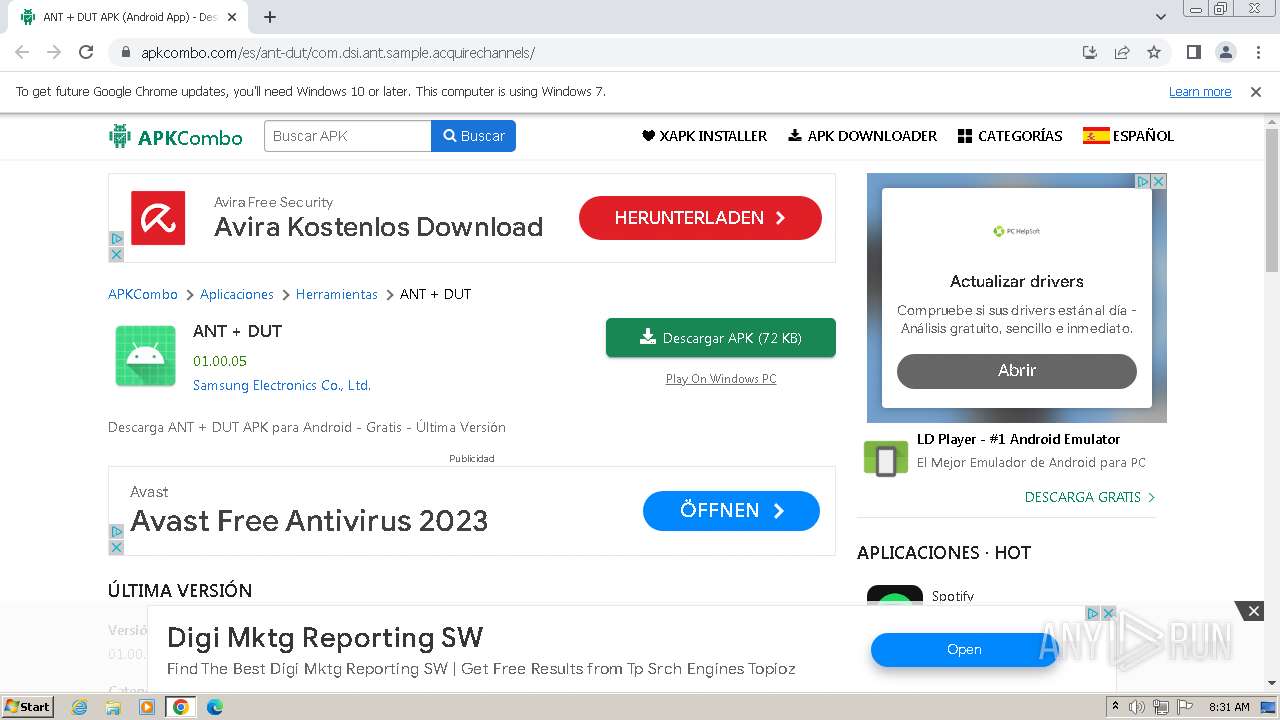
Task: Open the media player taskbar icon
Action: tap(147, 707)
